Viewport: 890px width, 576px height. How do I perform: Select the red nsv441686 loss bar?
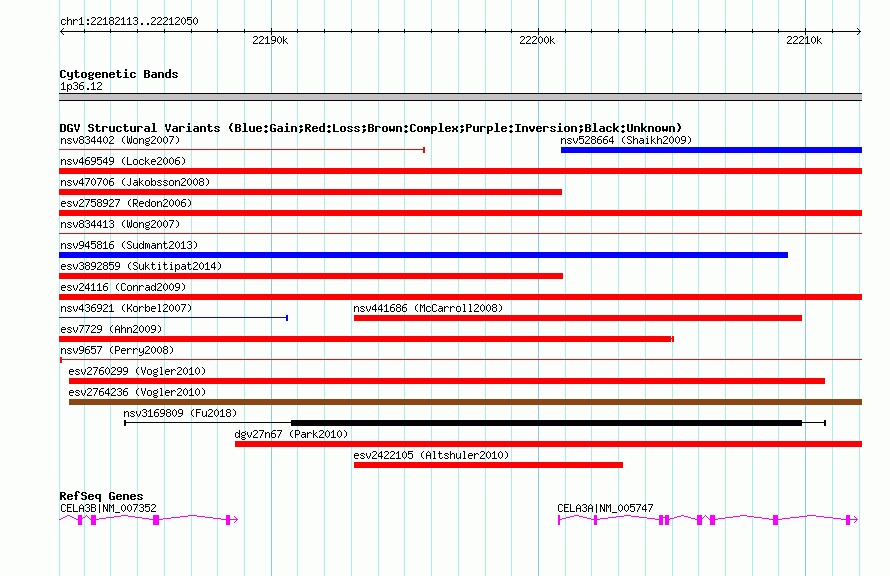[x=578, y=318]
